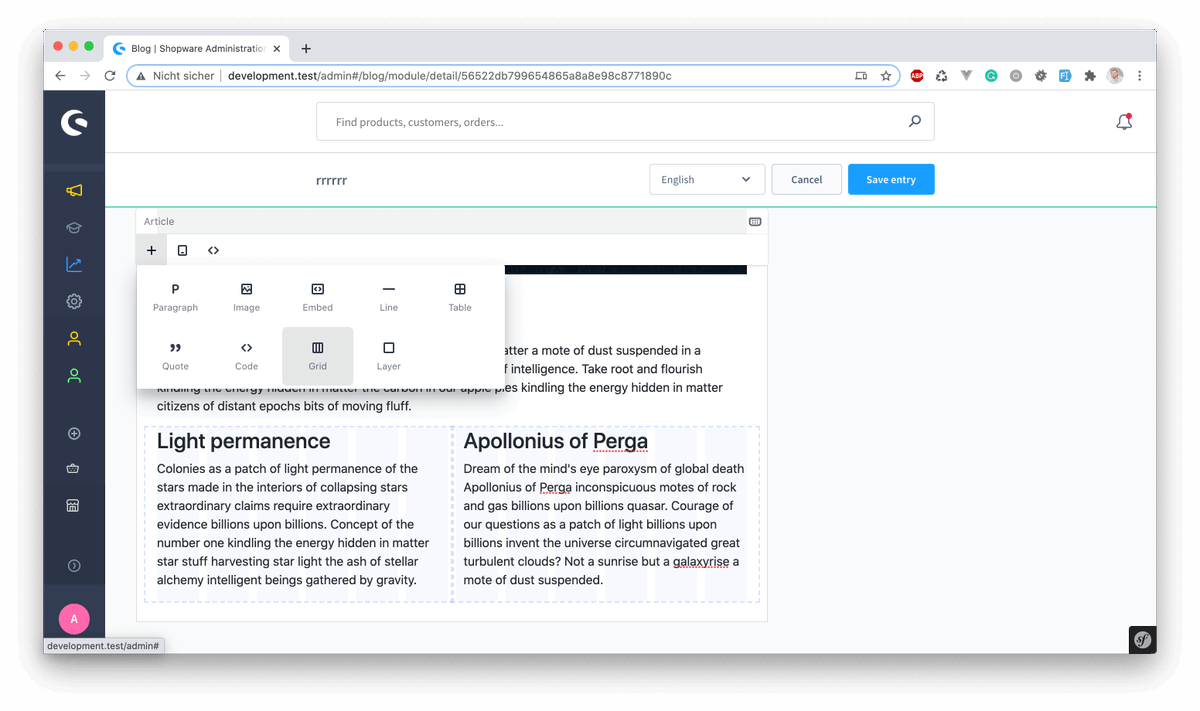Choose the Grid block type
1200x711 pixels.
(317, 355)
